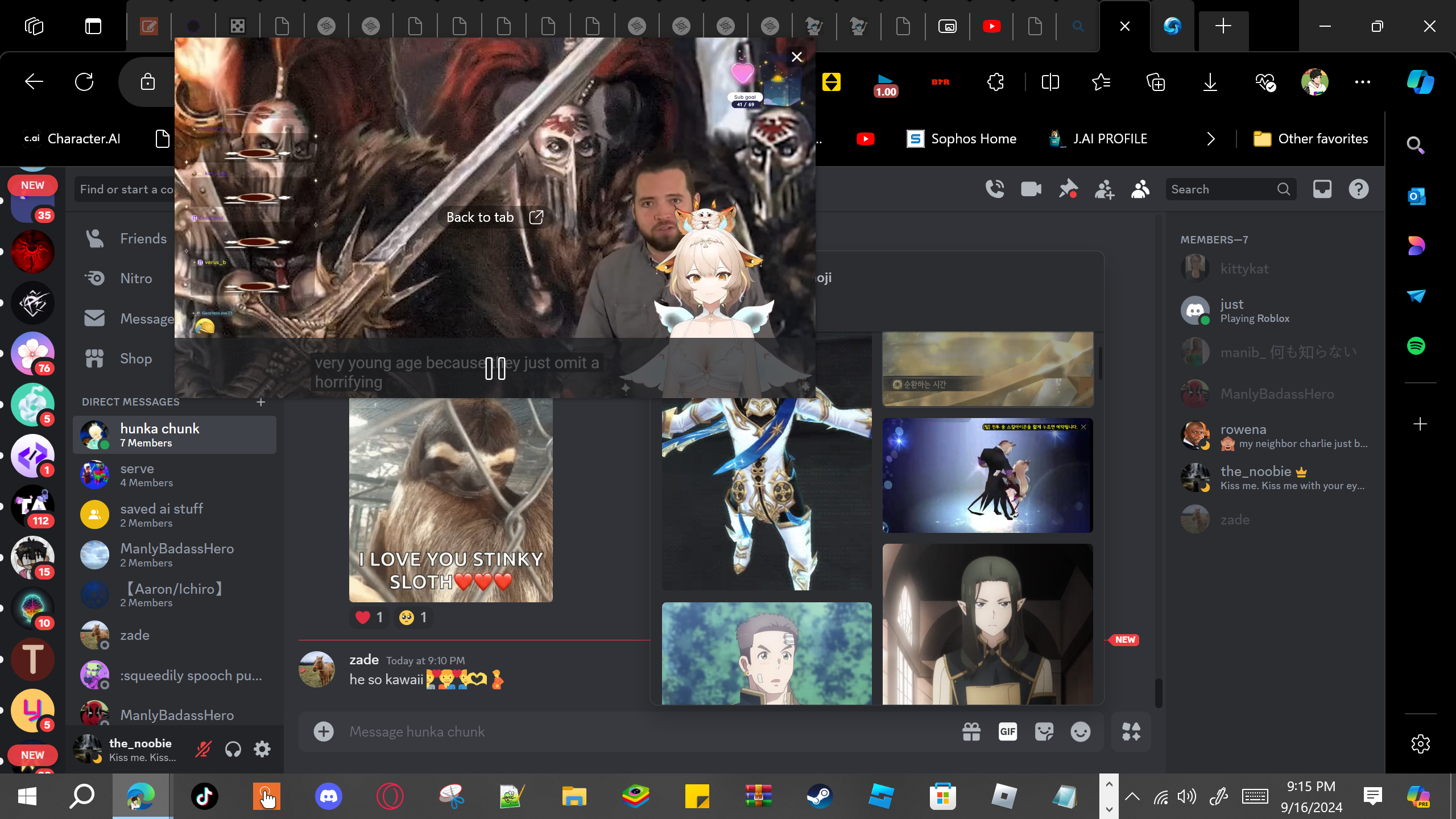1456x819 pixels.
Task: Open the Discord inbox
Action: [1322, 189]
